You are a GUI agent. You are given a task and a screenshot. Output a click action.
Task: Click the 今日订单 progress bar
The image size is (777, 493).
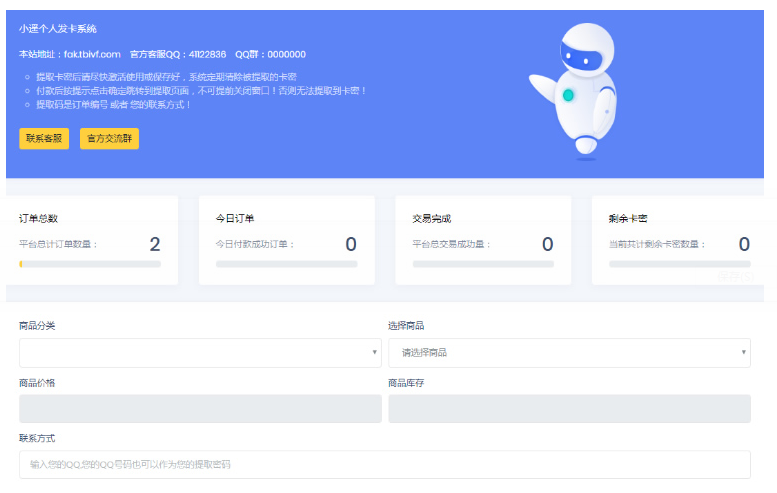click(286, 264)
